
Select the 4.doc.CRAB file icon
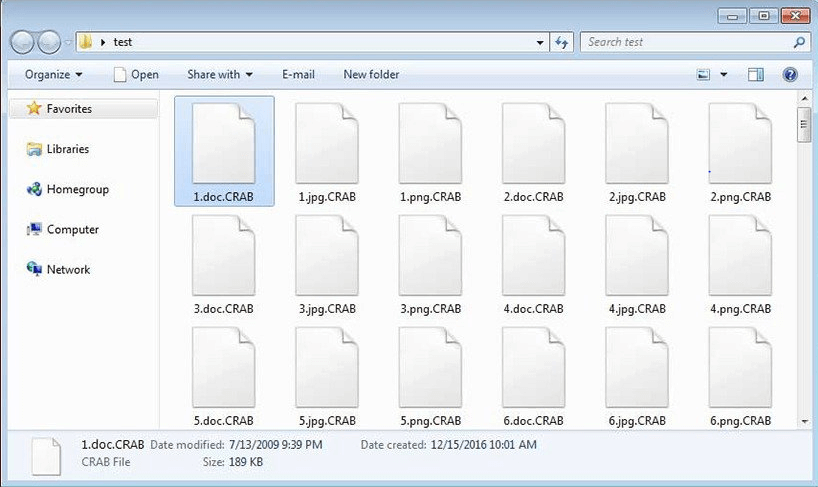coord(533,255)
